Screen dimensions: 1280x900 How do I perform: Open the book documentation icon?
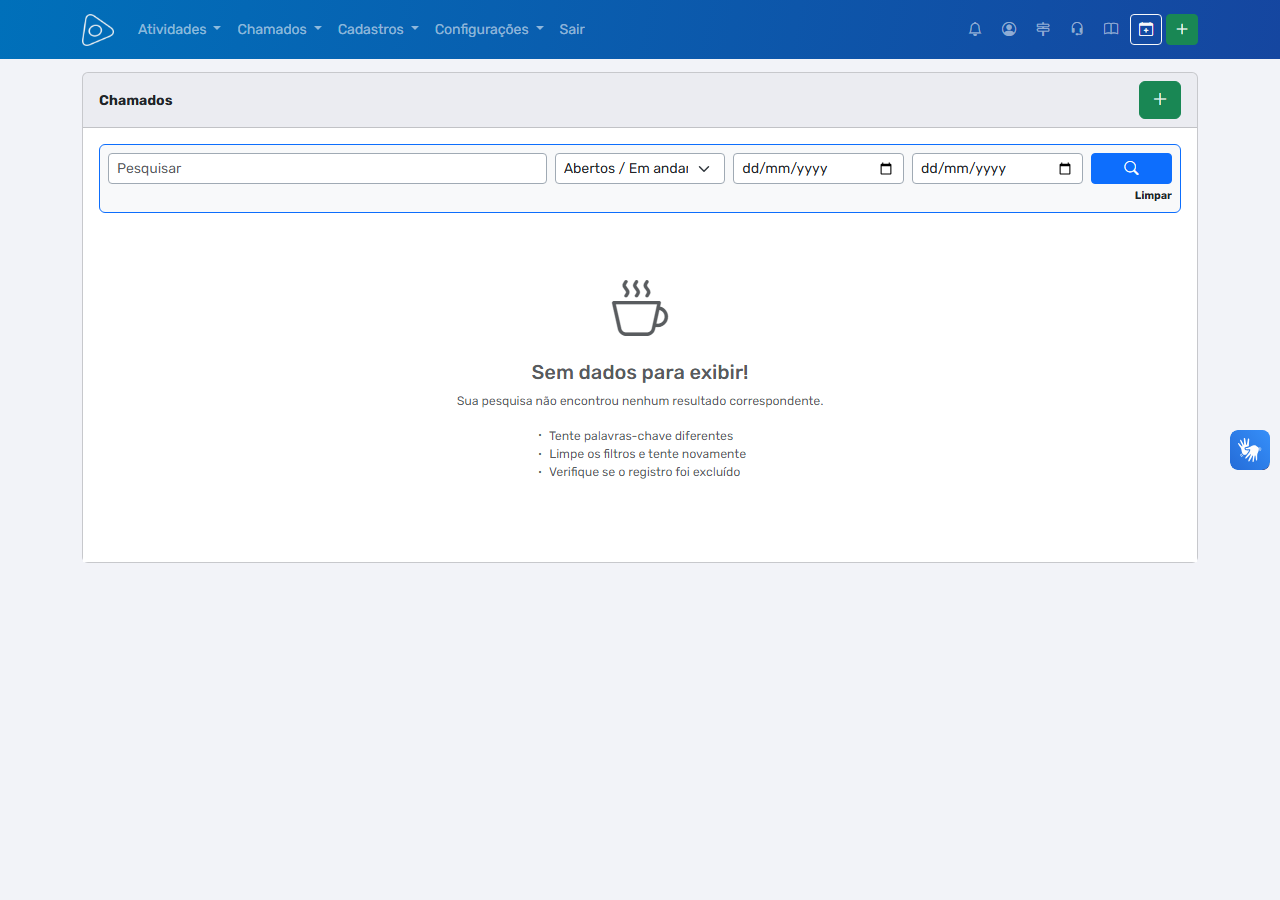1111,29
